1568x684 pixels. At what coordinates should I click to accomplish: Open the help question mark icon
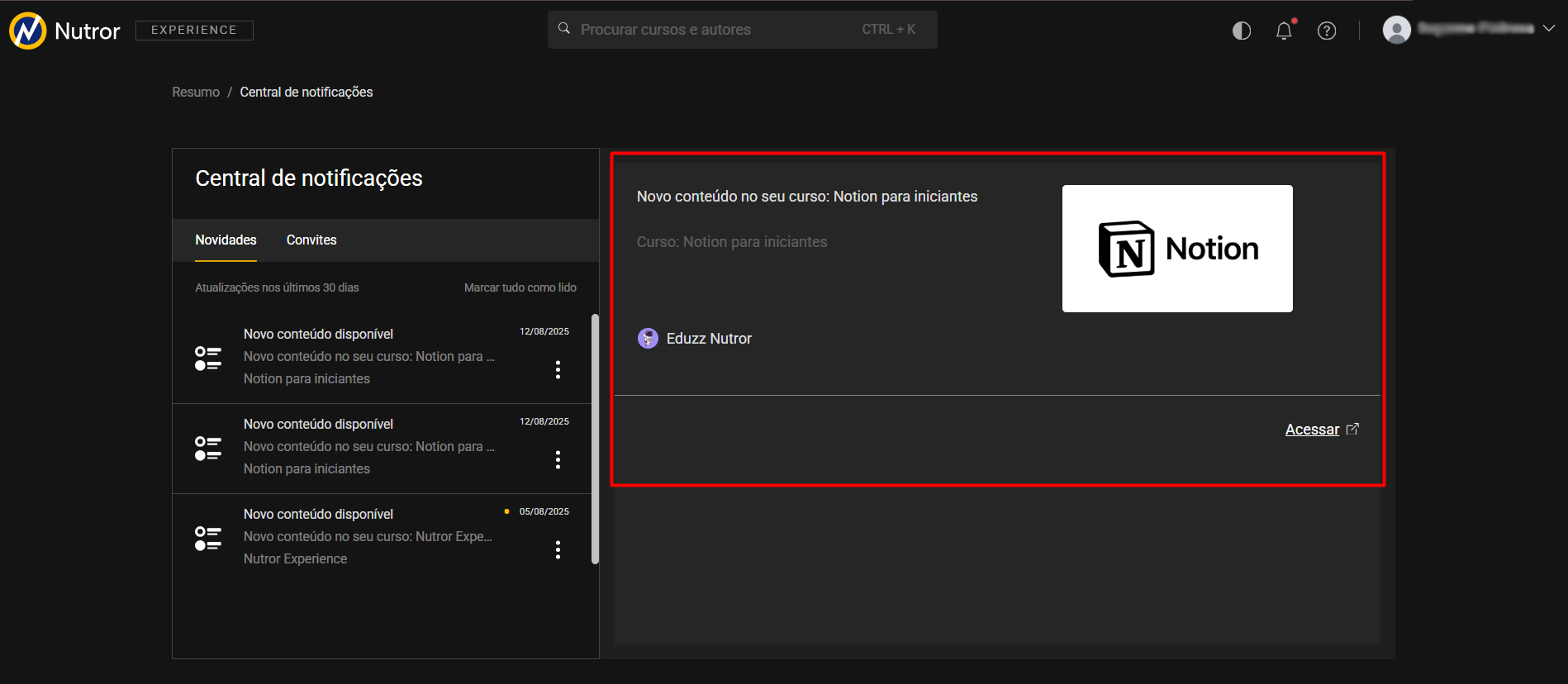[1326, 31]
